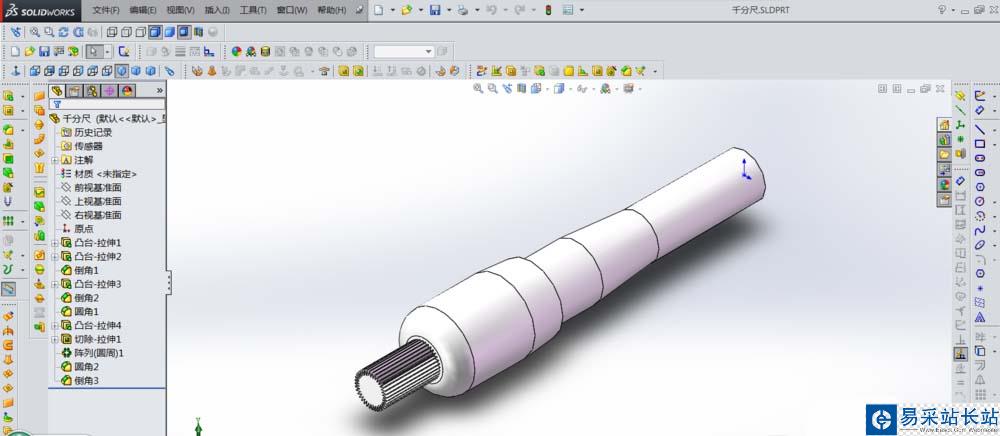Open the Appearances task pane tab

click(944, 184)
